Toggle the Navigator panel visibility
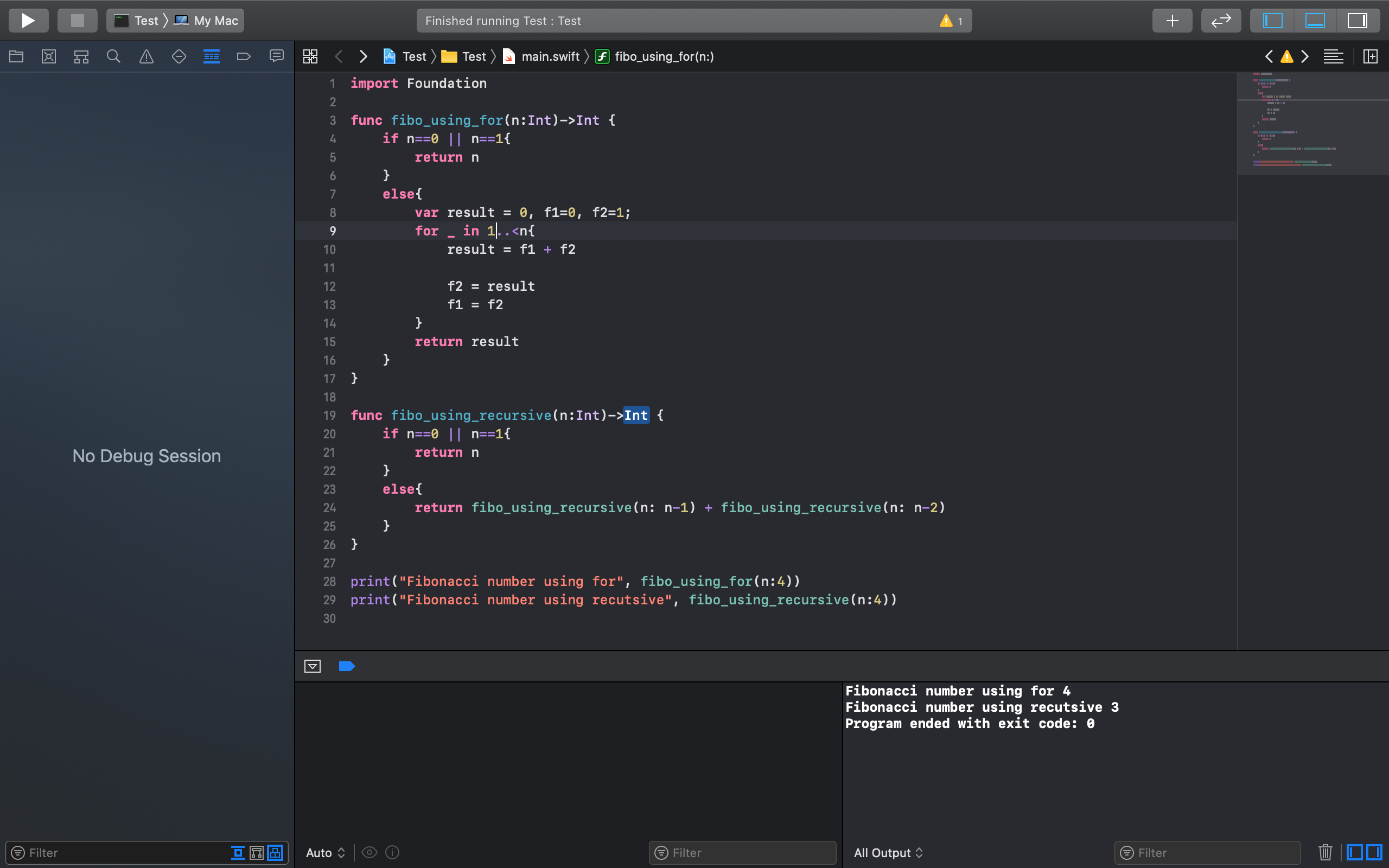The width and height of the screenshot is (1389, 868). pos(1272,21)
